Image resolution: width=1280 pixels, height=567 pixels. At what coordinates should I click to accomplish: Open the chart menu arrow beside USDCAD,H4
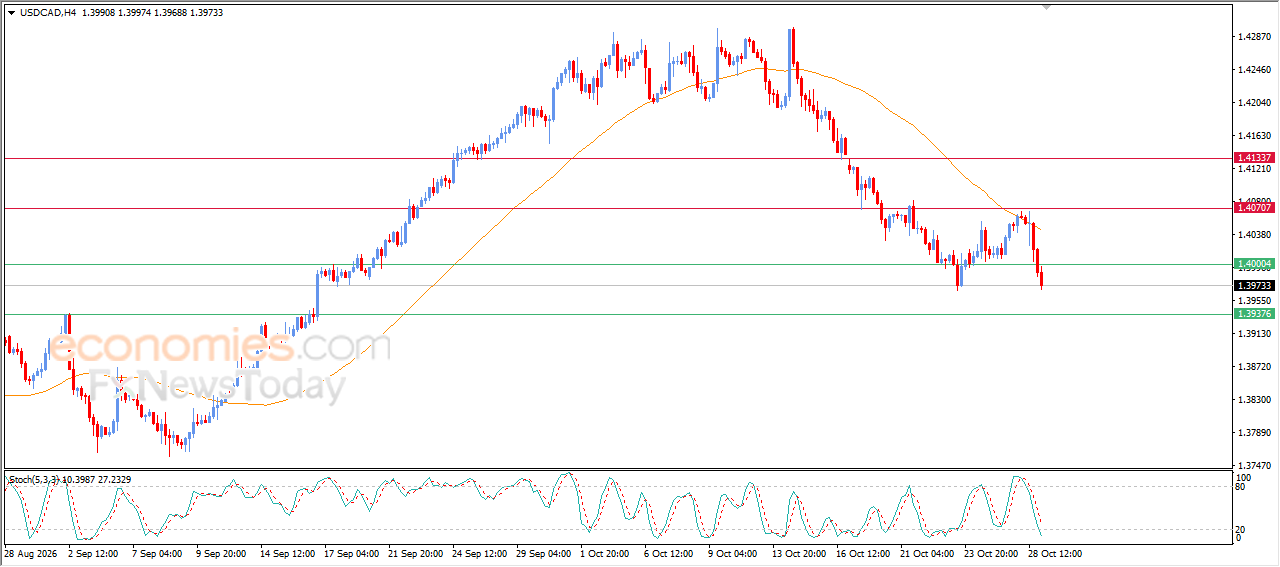pyautogui.click(x=11, y=12)
